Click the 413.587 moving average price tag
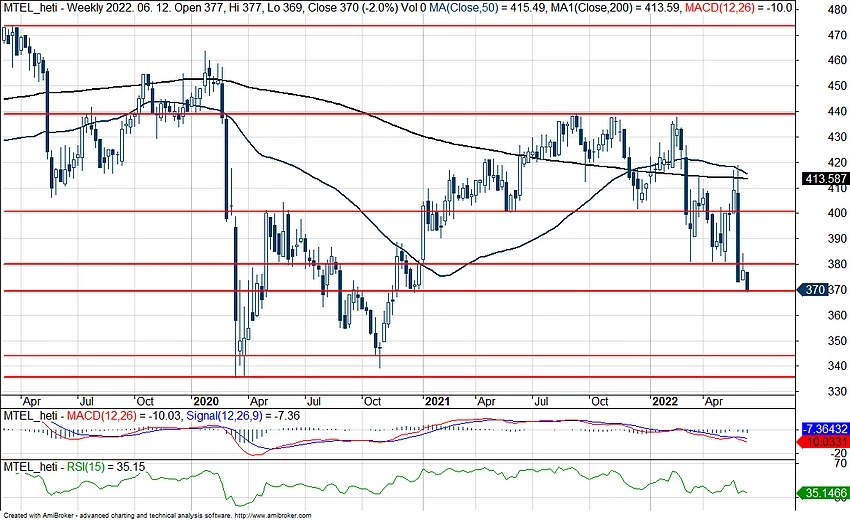Viewport: 850px width, 520px height. [823, 180]
